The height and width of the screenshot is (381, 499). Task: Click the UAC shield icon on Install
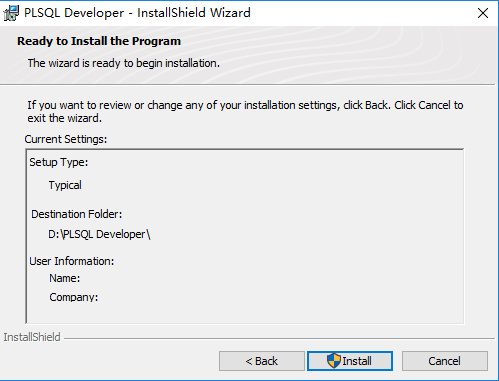click(333, 361)
